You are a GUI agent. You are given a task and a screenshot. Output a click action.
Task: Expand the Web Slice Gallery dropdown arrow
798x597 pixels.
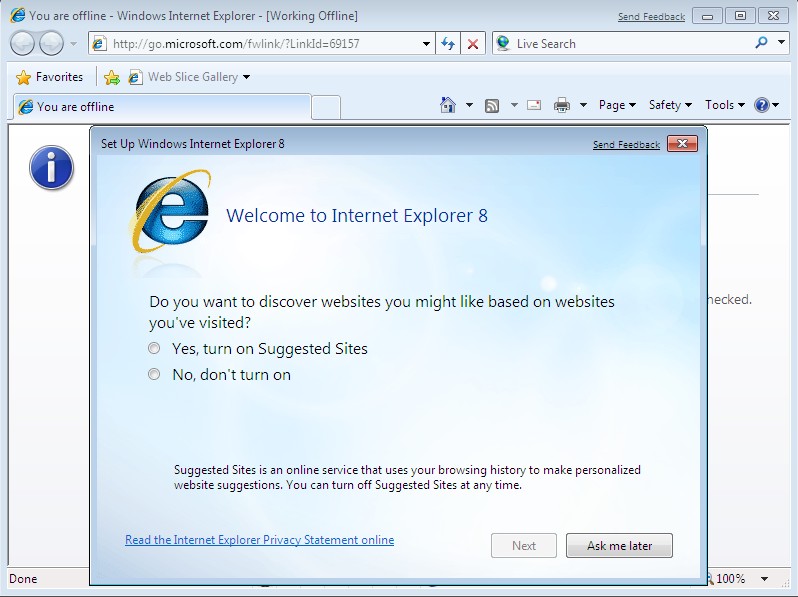click(246, 77)
